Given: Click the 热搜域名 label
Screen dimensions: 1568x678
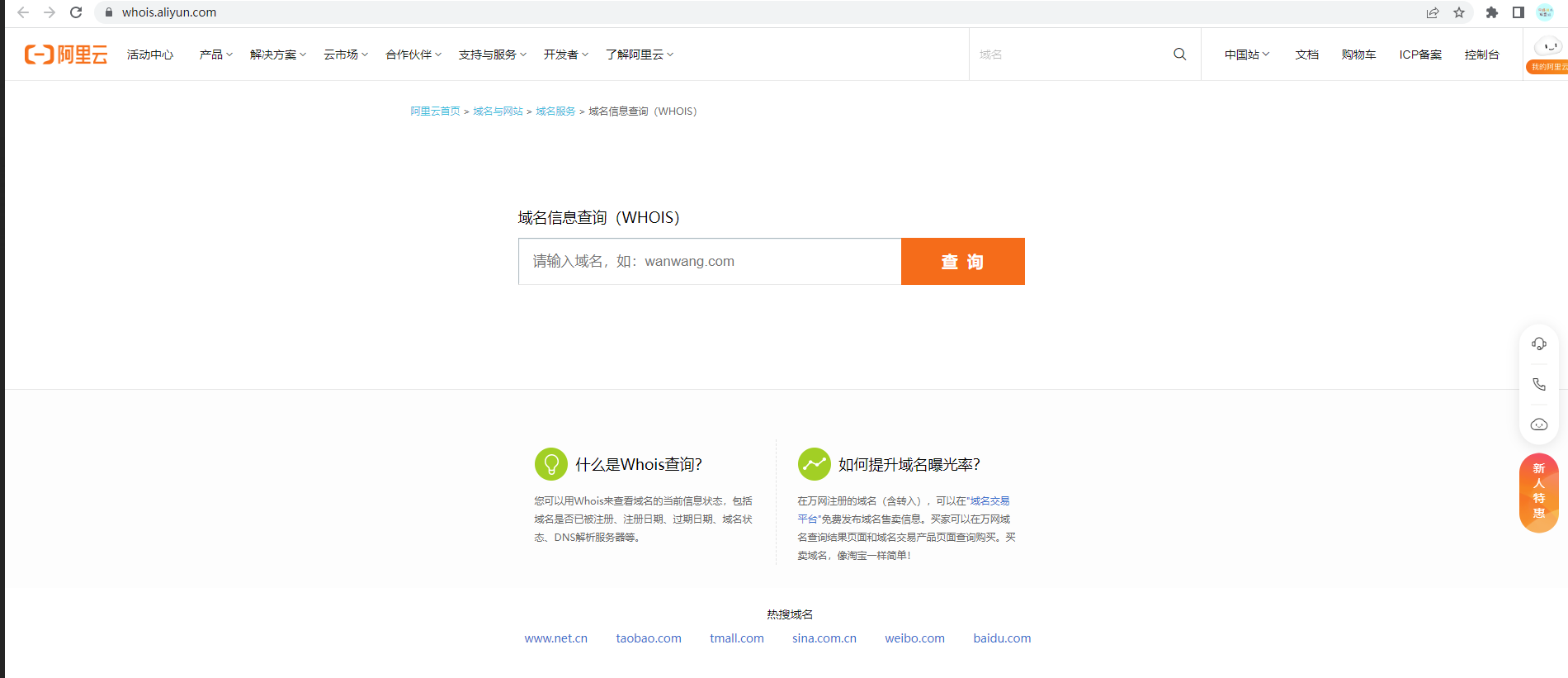Looking at the screenshot, I should click(790, 614).
